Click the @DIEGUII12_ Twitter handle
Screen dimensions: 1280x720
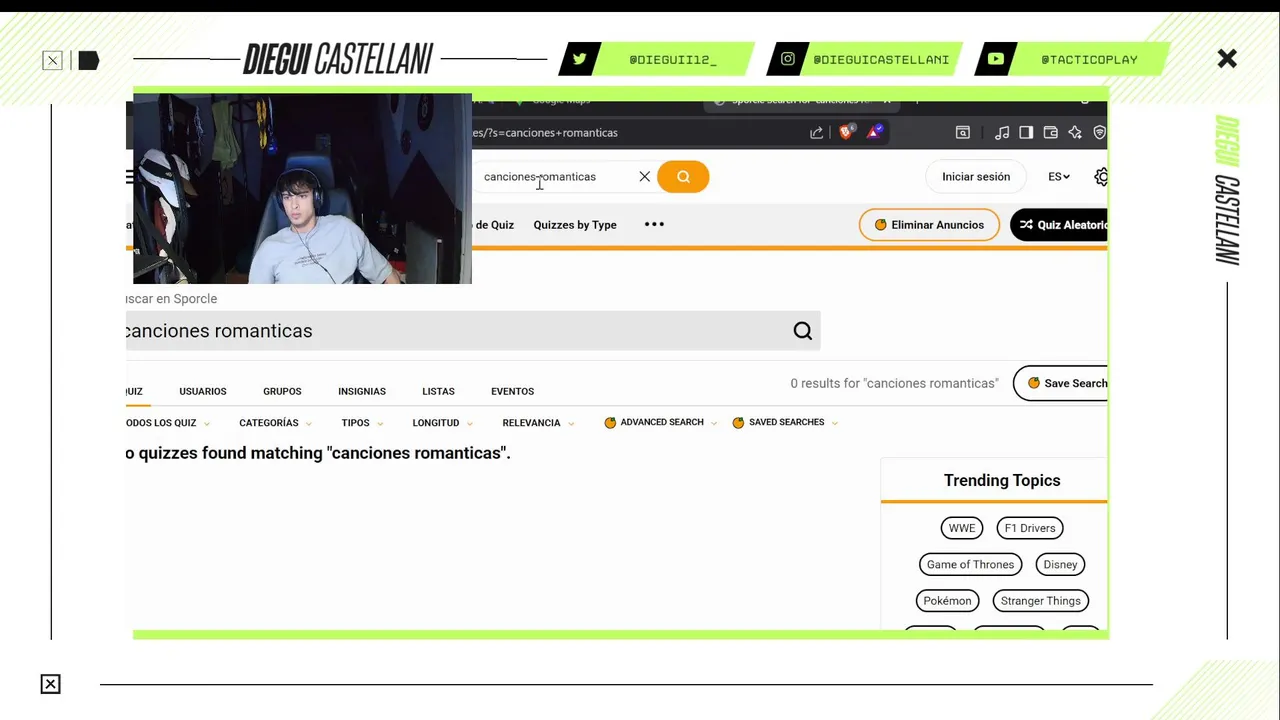pyautogui.click(x=673, y=60)
